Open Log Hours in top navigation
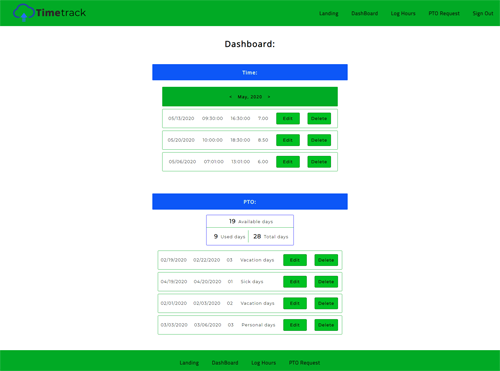The height and width of the screenshot is (371, 500). [x=403, y=13]
